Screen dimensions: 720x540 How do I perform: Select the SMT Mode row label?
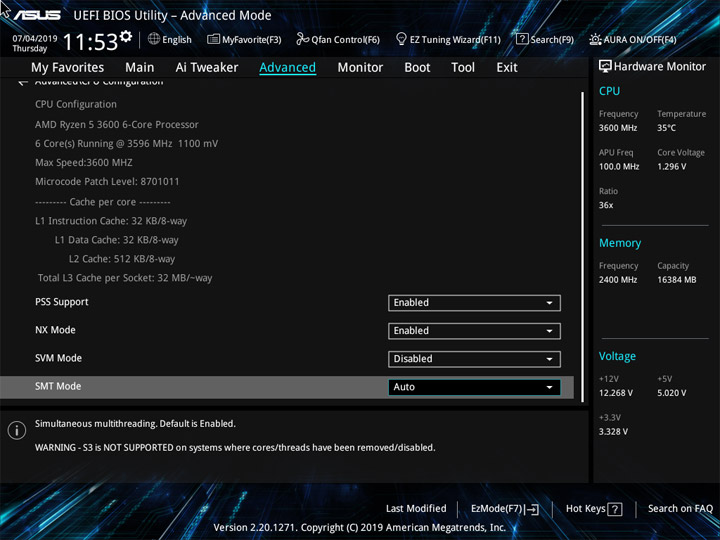click(x=58, y=387)
